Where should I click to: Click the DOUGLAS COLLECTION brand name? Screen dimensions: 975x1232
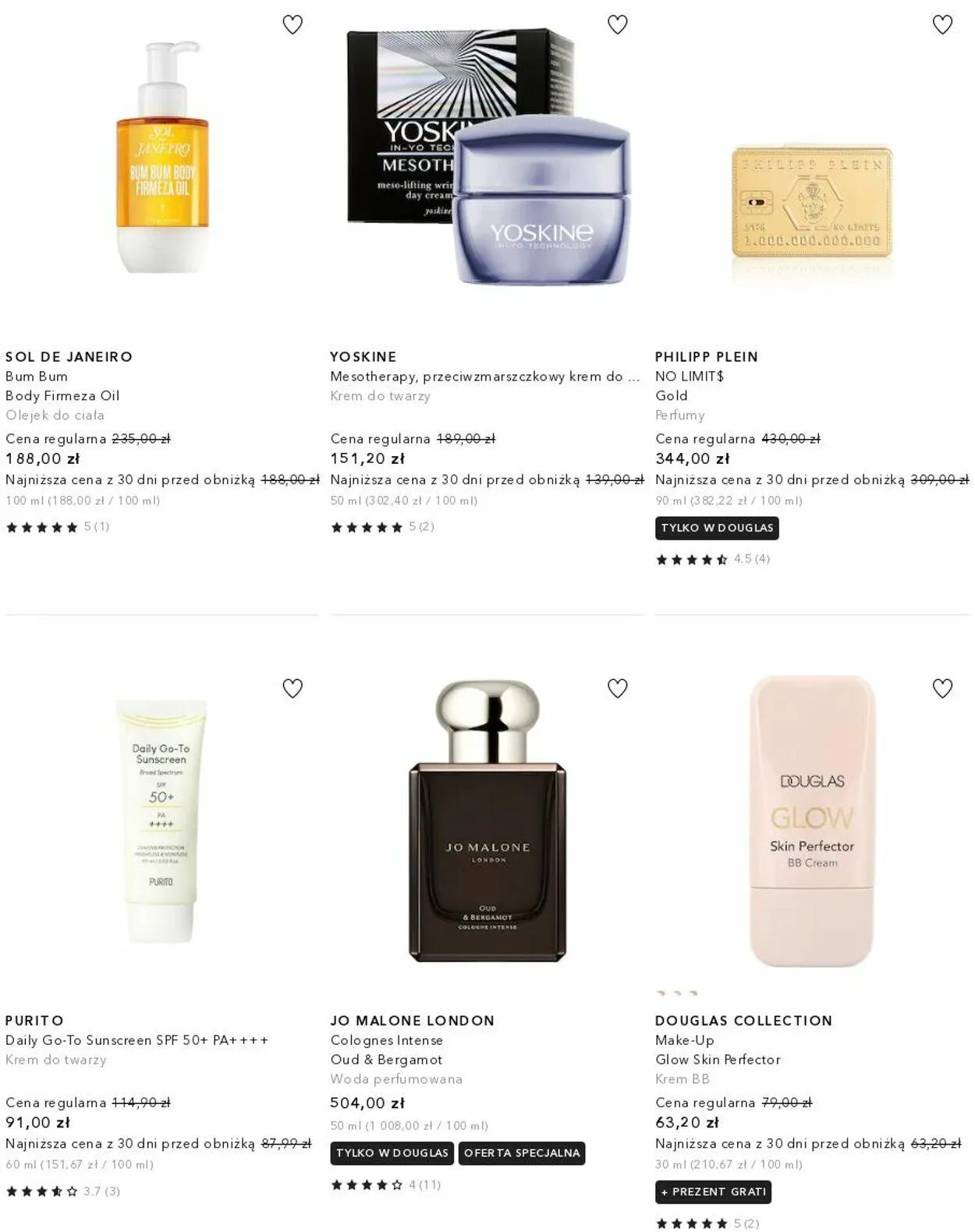743,1021
